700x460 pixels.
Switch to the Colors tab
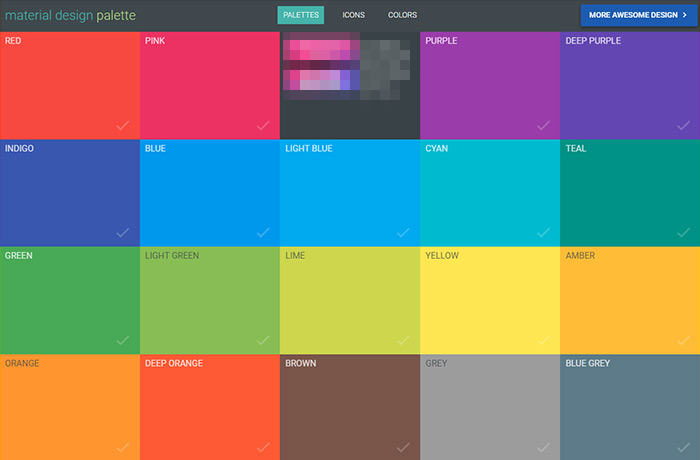pos(402,15)
